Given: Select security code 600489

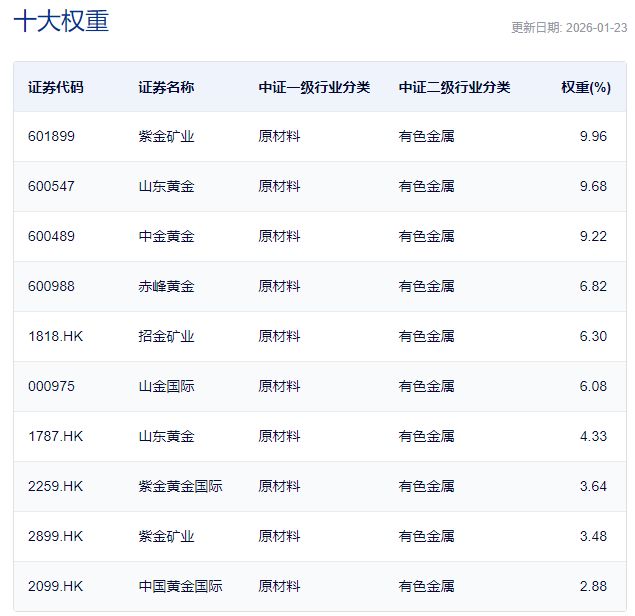Looking at the screenshot, I should point(51,236).
